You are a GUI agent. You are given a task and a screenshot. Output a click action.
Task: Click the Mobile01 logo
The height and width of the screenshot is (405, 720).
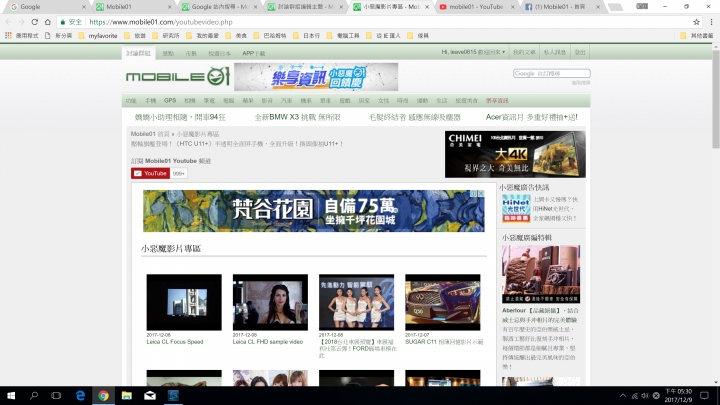click(177, 76)
